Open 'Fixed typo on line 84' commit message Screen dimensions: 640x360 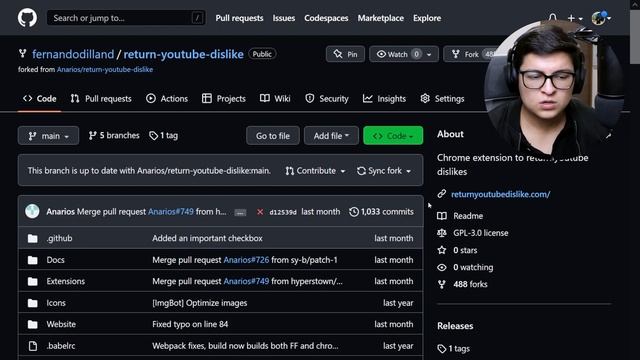(x=190, y=324)
